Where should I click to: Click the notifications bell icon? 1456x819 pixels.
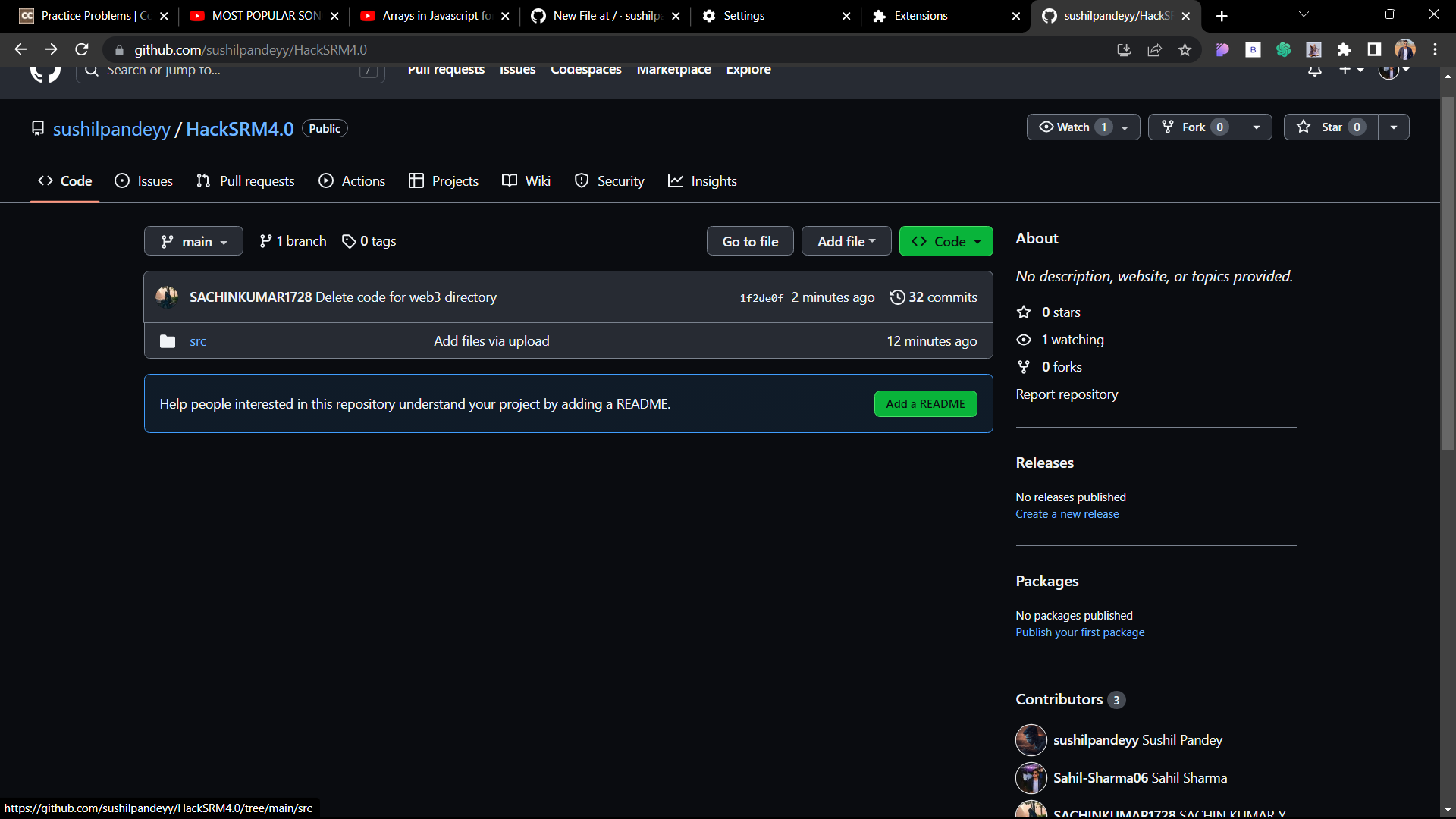tap(1314, 70)
